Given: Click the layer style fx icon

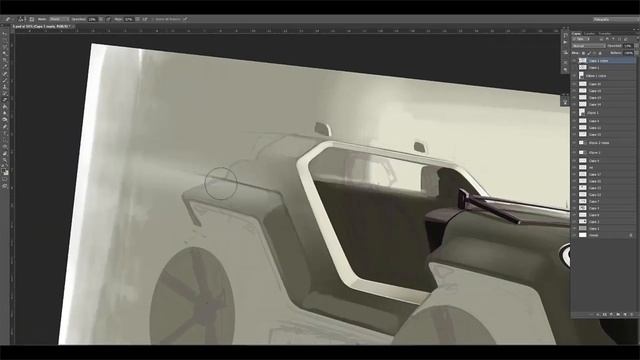Looking at the screenshot, I should (x=598, y=314).
